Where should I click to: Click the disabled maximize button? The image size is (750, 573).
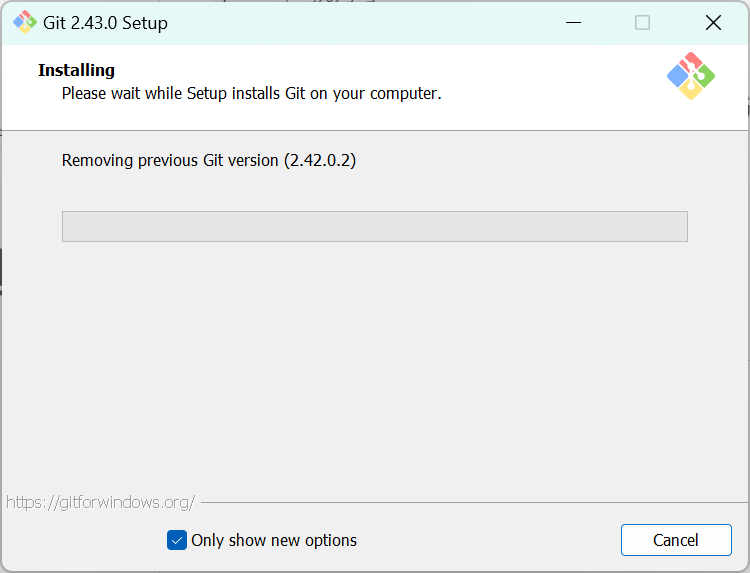pos(642,22)
